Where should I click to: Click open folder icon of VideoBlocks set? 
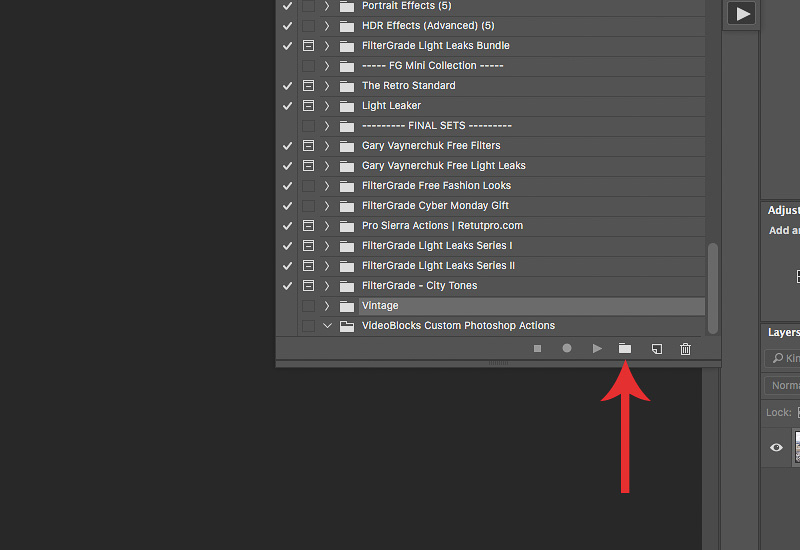point(347,326)
